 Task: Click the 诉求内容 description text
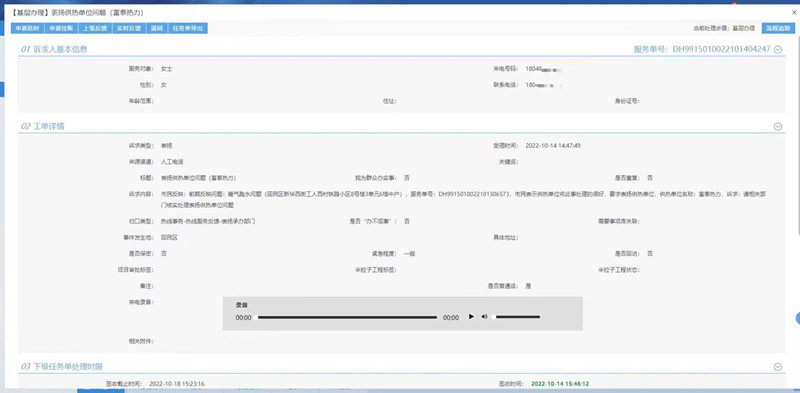[x=463, y=199]
